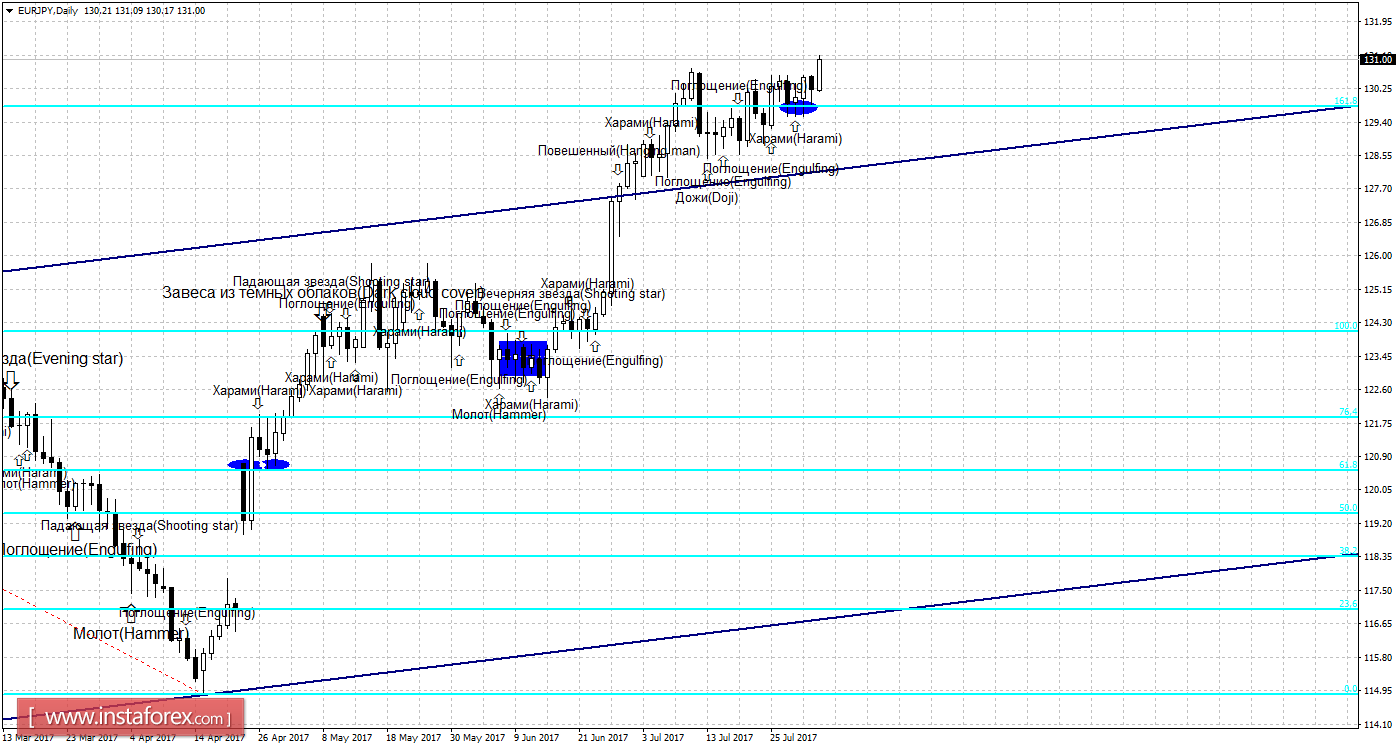Click the 13 Jul 2017 date label

729,738
